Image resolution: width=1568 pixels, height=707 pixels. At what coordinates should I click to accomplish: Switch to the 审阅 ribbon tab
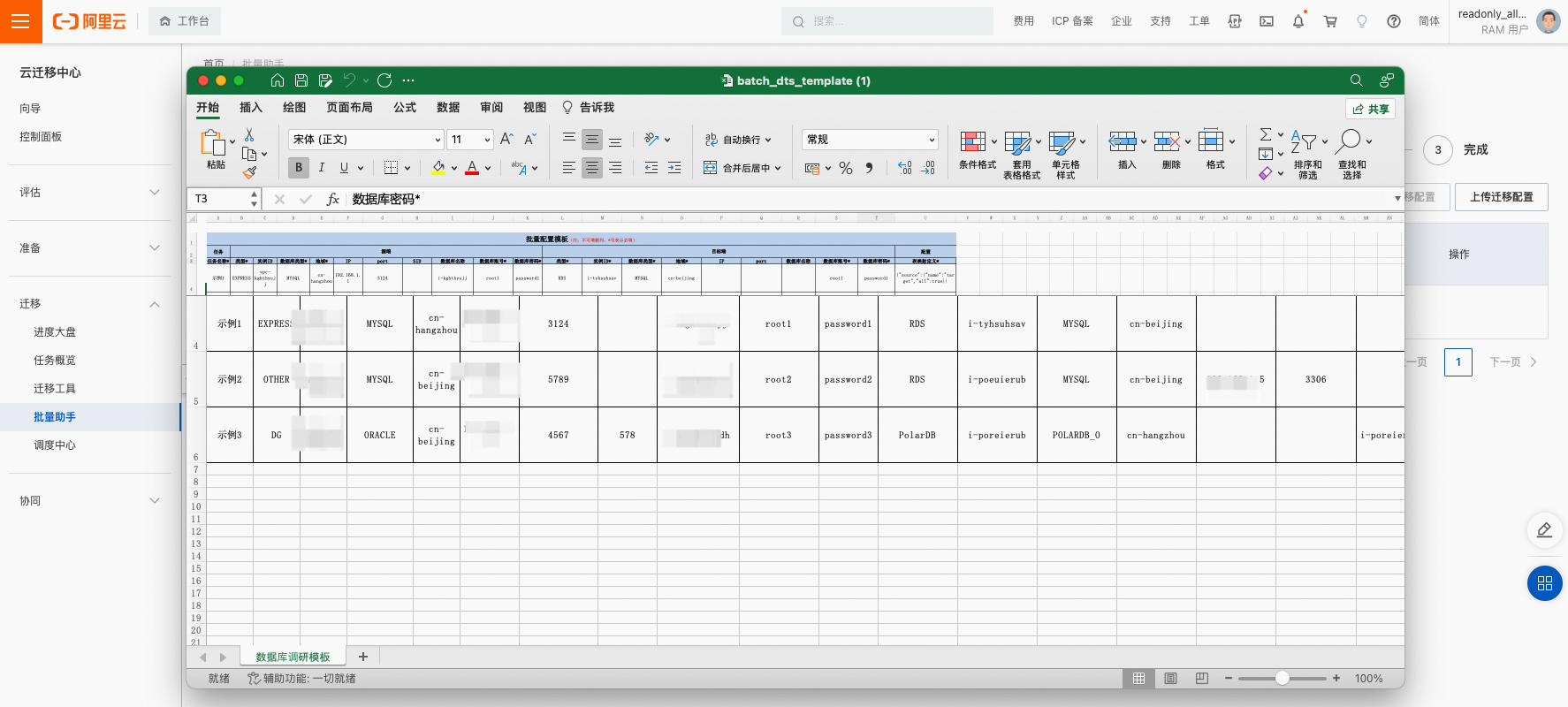[x=491, y=107]
